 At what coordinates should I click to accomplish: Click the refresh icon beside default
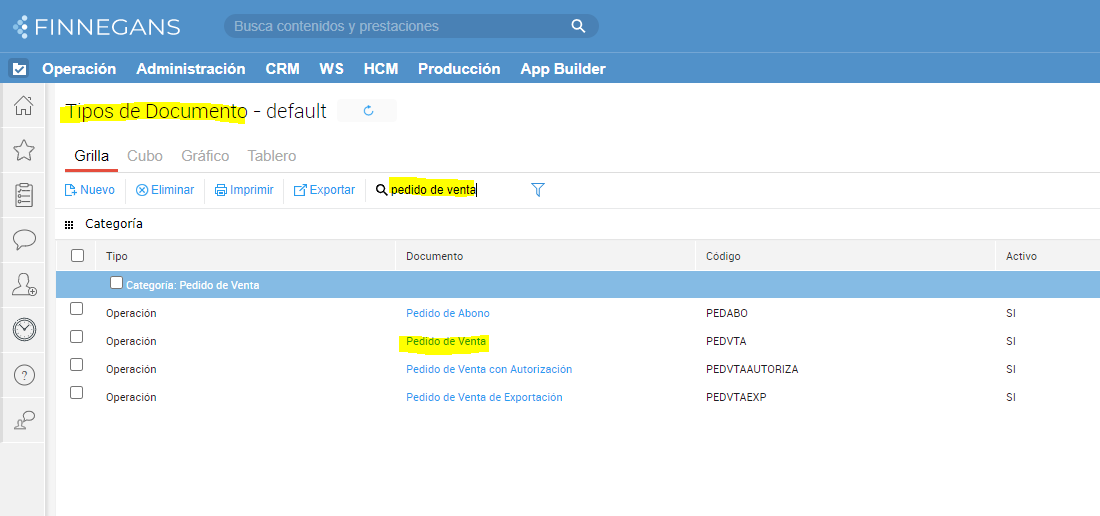coord(368,111)
